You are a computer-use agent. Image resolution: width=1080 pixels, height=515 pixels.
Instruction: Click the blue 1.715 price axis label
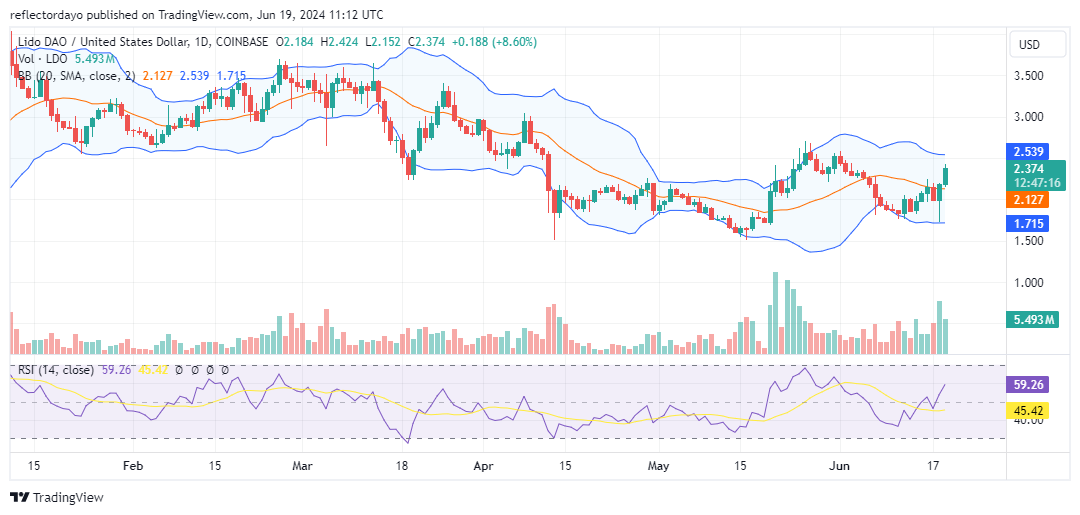click(1029, 223)
